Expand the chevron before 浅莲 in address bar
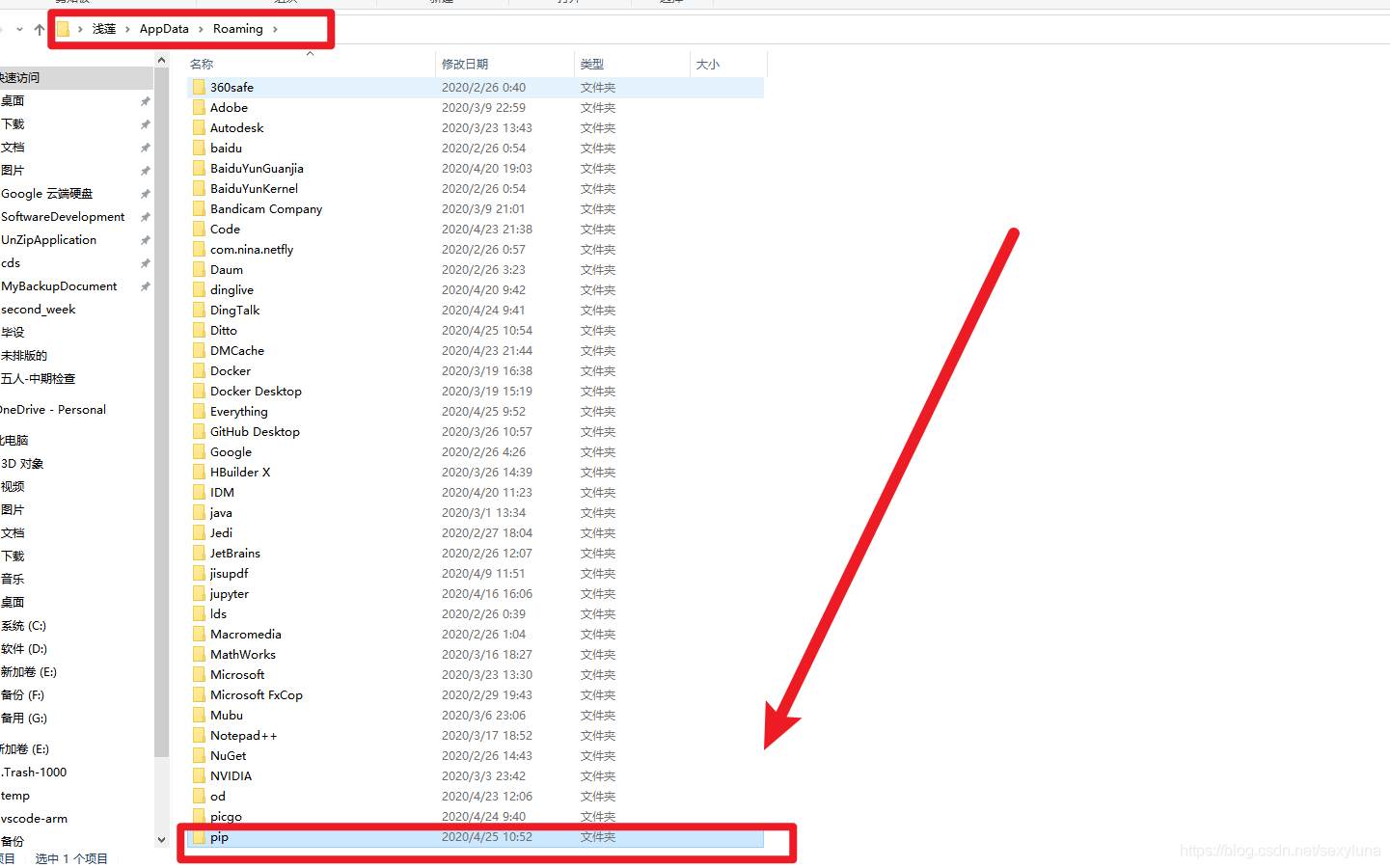 [80, 29]
